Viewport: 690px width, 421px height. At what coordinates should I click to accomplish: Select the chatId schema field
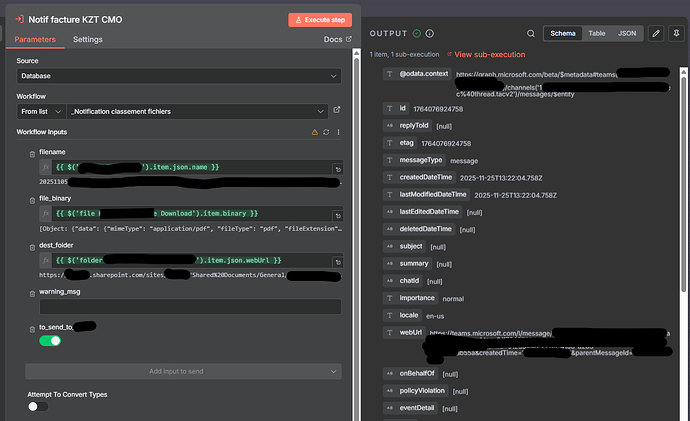point(403,281)
